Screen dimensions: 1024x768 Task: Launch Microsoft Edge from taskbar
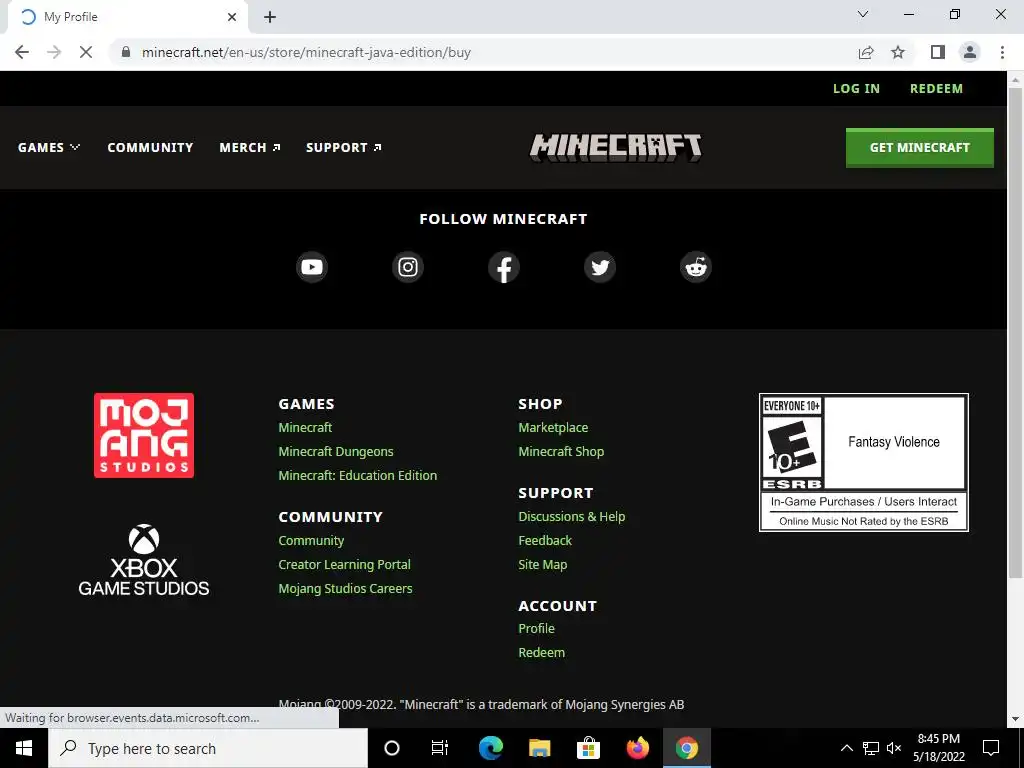[x=490, y=748]
